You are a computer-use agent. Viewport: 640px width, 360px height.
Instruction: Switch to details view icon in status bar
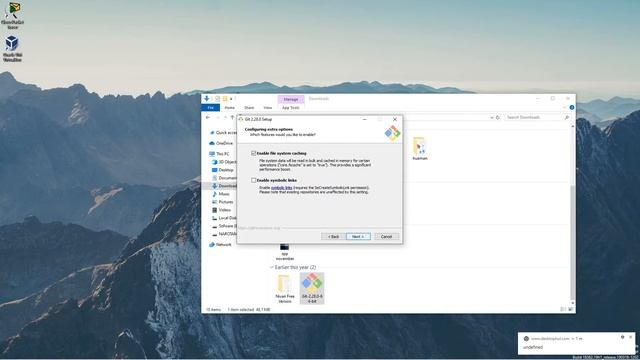pyautogui.click(x=563, y=309)
